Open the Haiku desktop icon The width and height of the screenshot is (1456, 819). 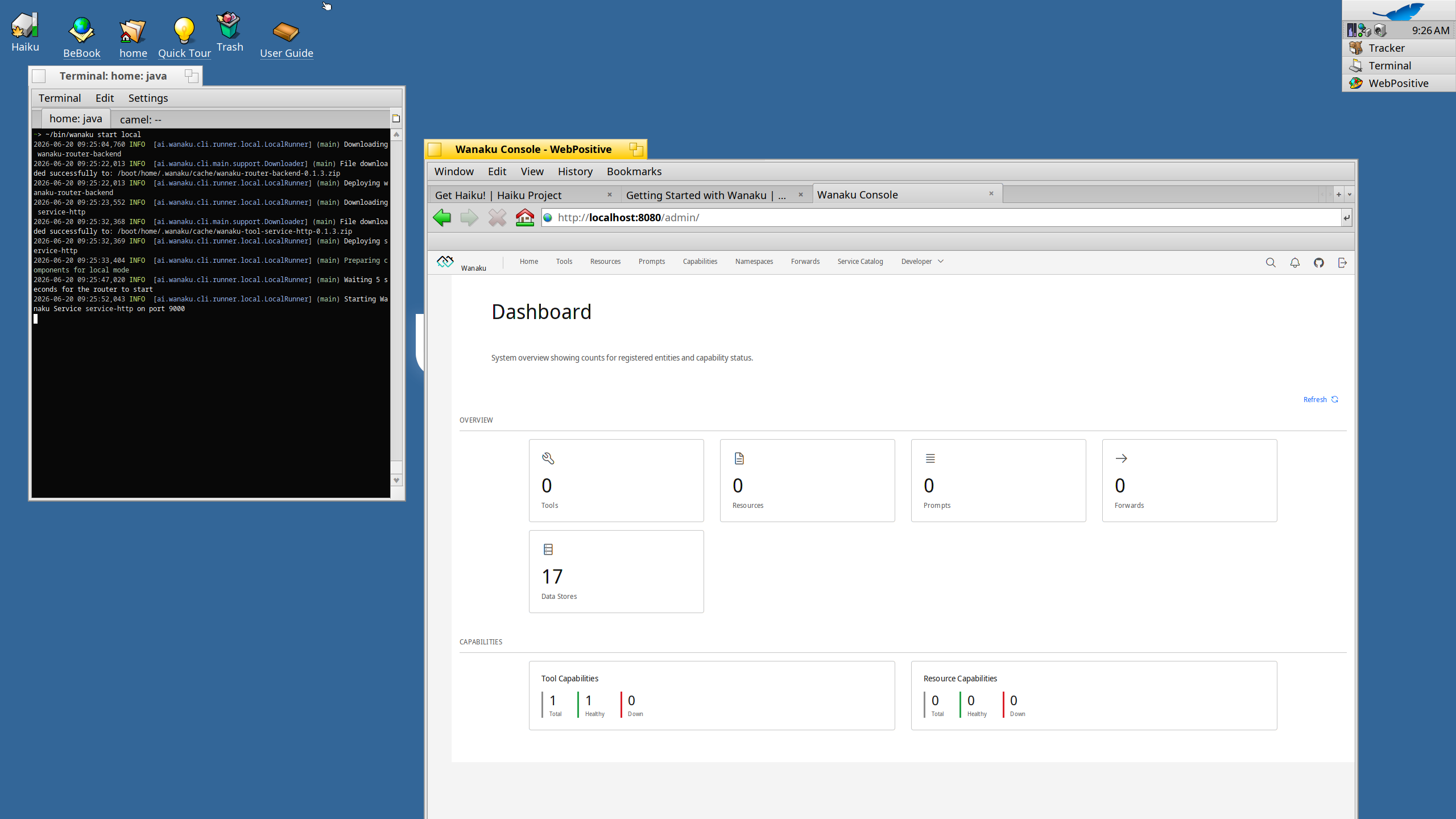coord(25,32)
